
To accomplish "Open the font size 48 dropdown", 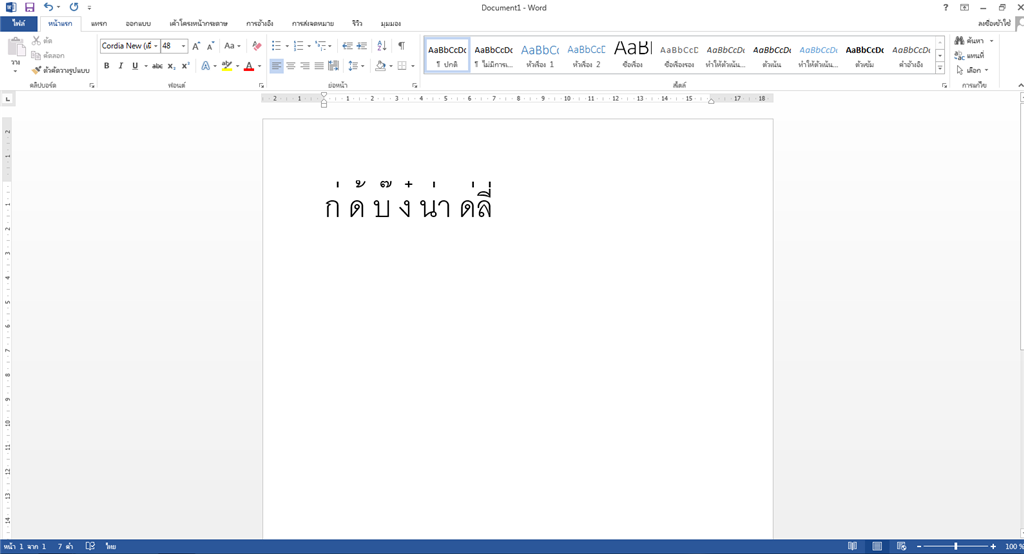I will 184,46.
